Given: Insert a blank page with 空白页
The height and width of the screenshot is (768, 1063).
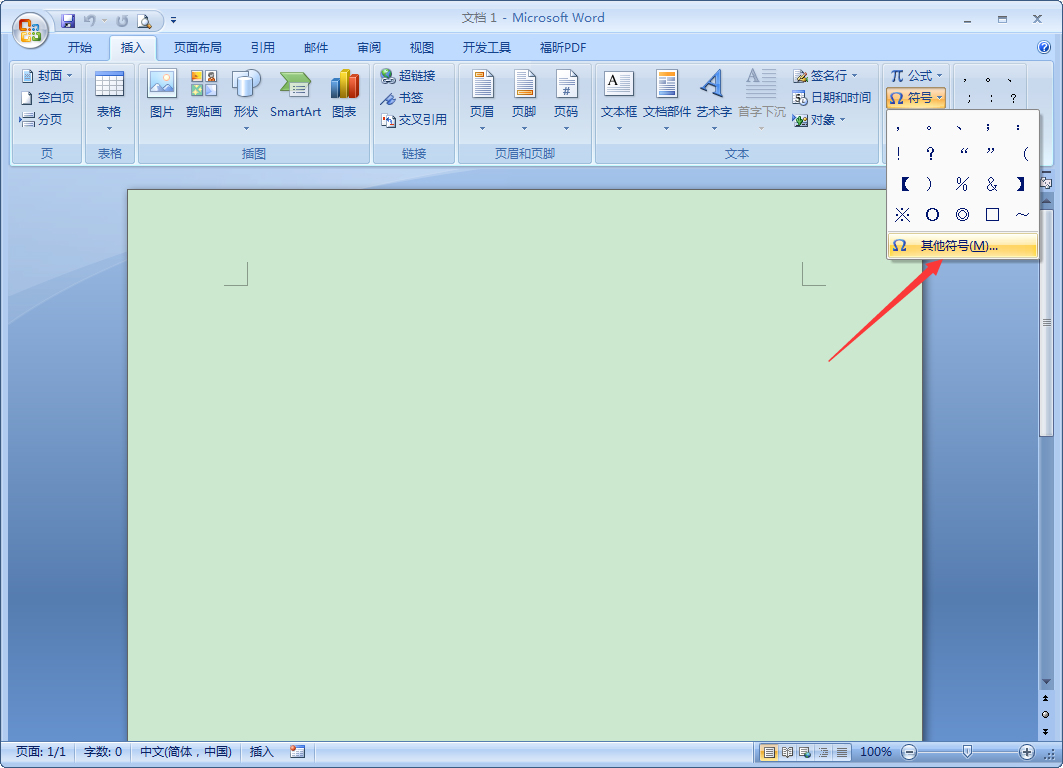Looking at the screenshot, I should [48, 97].
